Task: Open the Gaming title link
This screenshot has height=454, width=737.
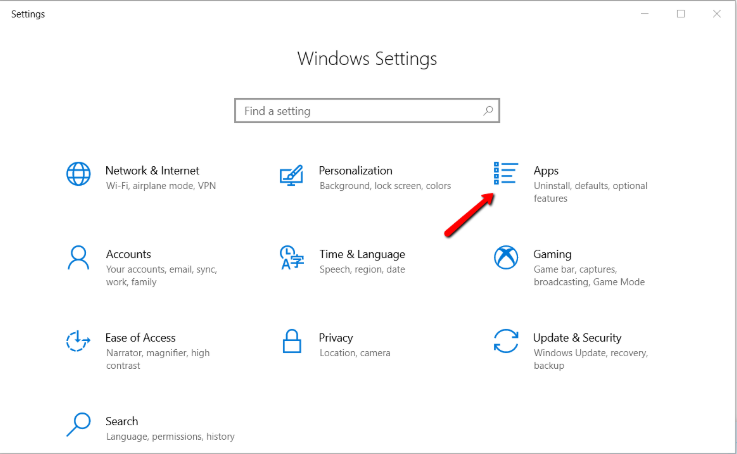Action: [552, 255]
